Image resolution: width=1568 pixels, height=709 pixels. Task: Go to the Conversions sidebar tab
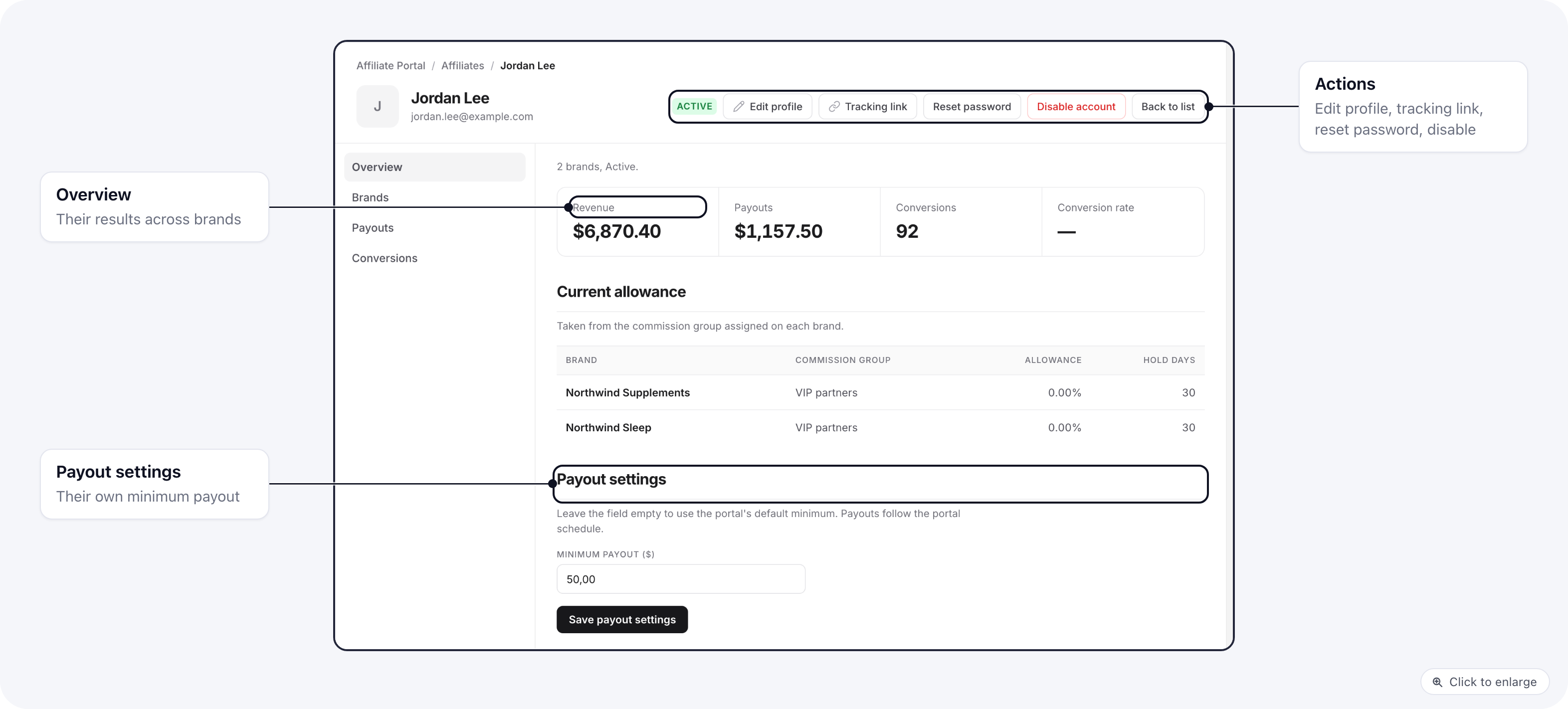point(434,258)
